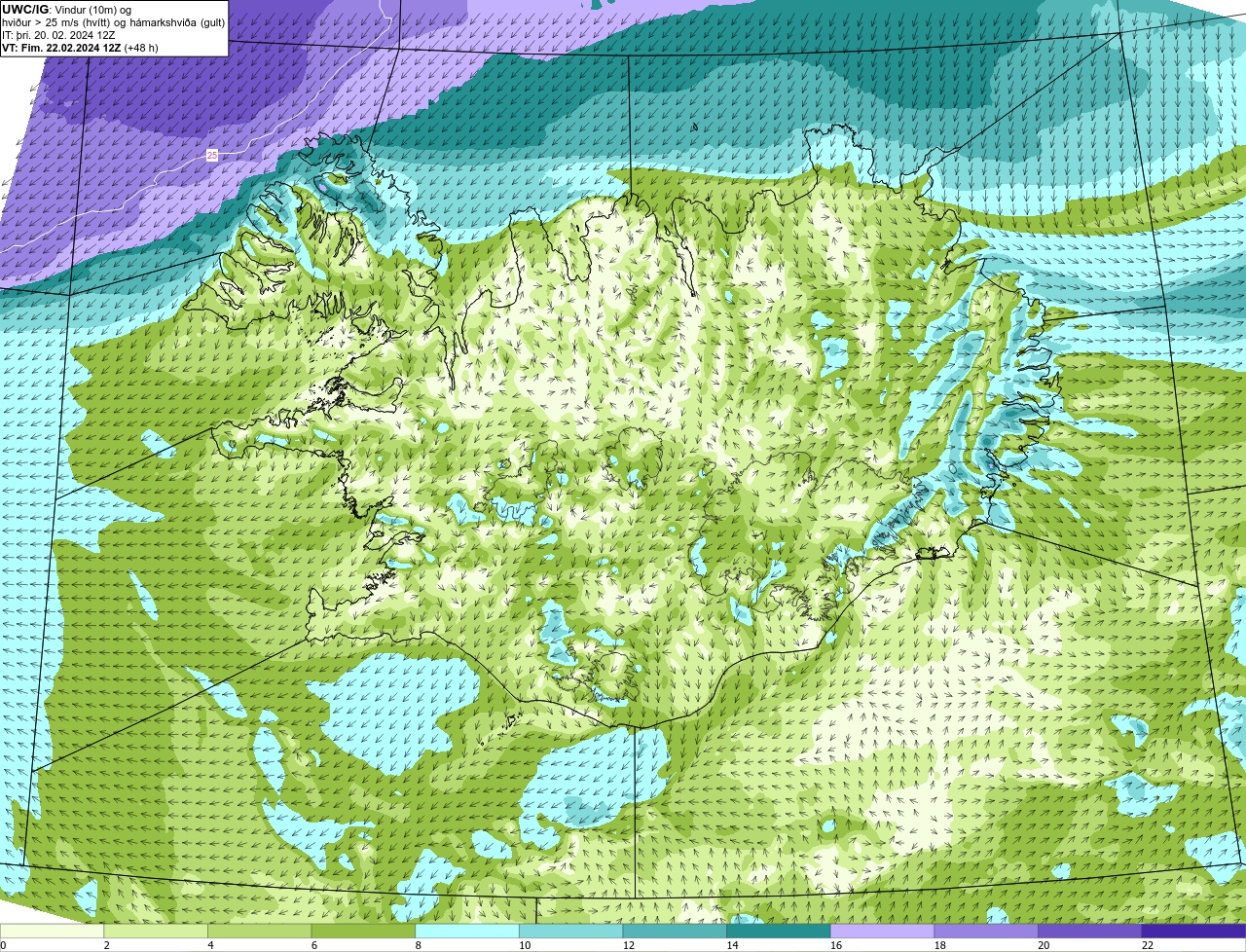
Task: Select the violet swatch between 20 and 22
Action: click(1089, 932)
